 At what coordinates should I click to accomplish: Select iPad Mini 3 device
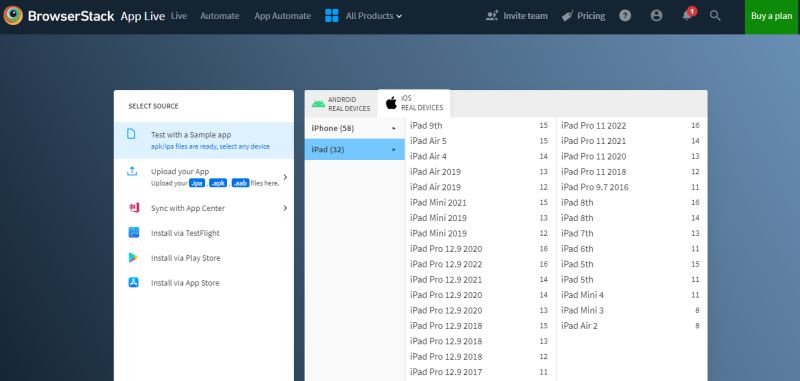[x=631, y=310]
